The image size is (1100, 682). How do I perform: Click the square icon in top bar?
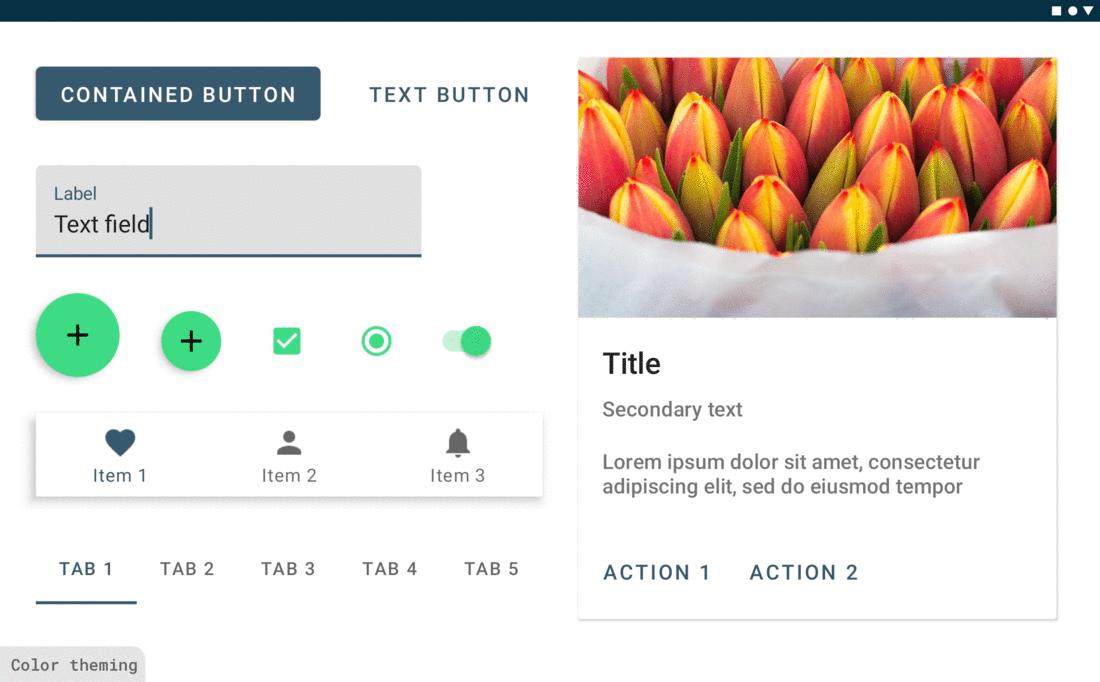click(1057, 11)
